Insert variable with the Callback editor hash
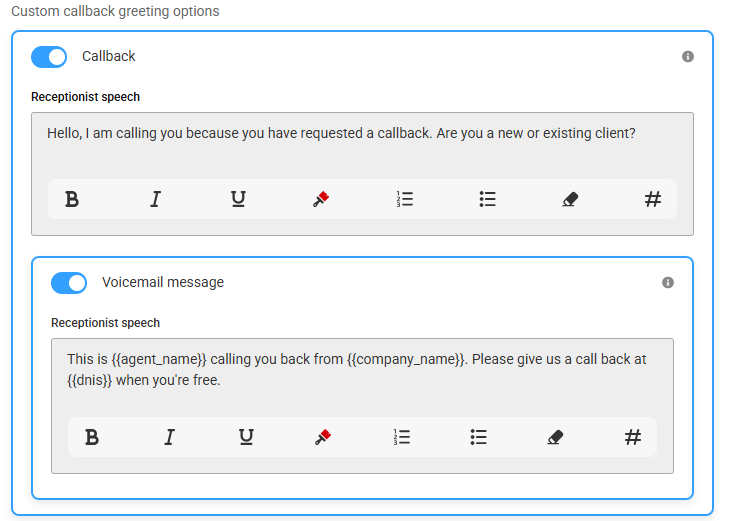The image size is (729, 521). pos(653,199)
